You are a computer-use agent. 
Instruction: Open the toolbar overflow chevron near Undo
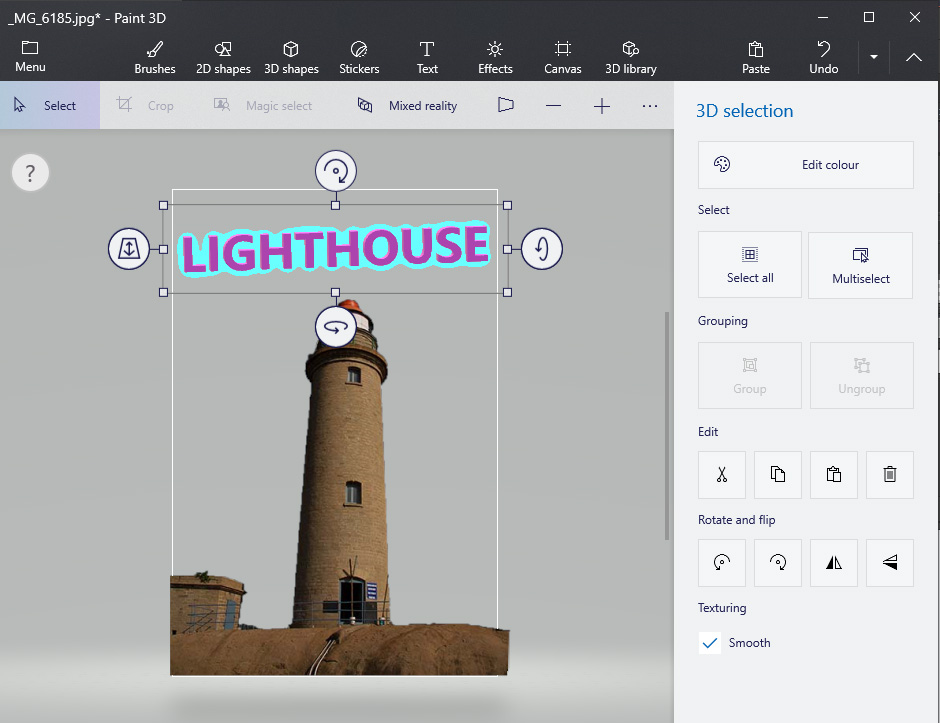pyautogui.click(x=873, y=57)
